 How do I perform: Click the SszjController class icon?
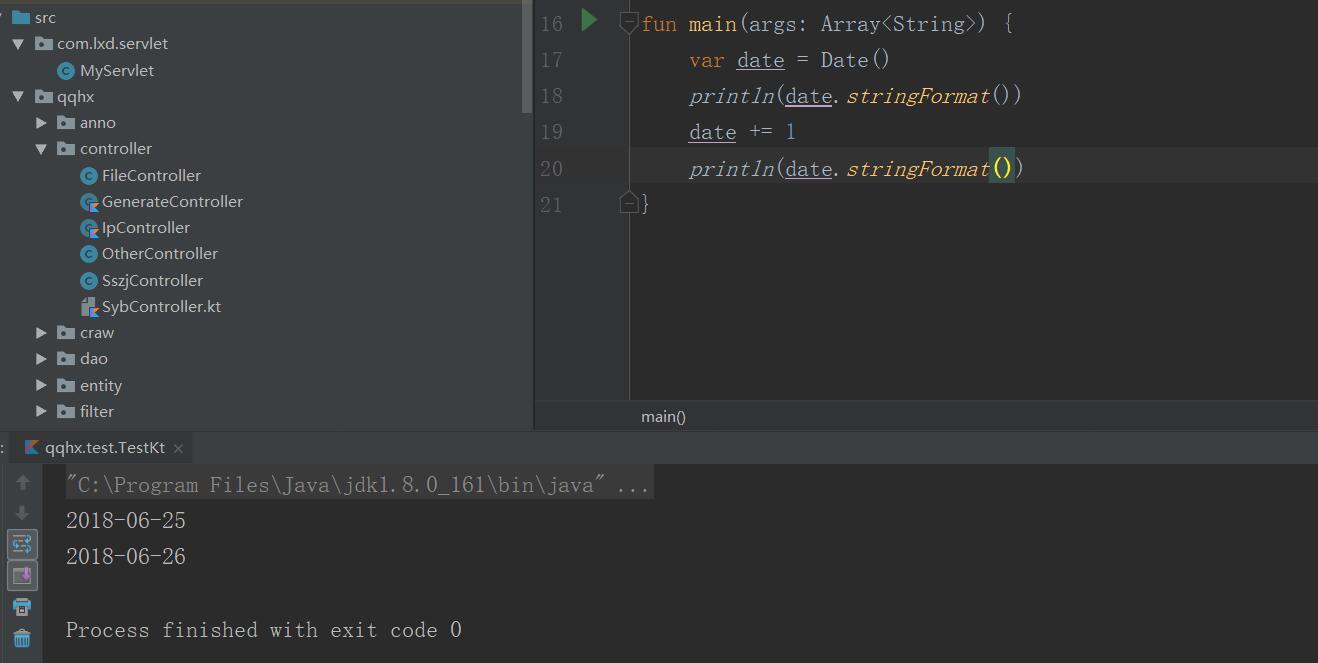click(89, 280)
